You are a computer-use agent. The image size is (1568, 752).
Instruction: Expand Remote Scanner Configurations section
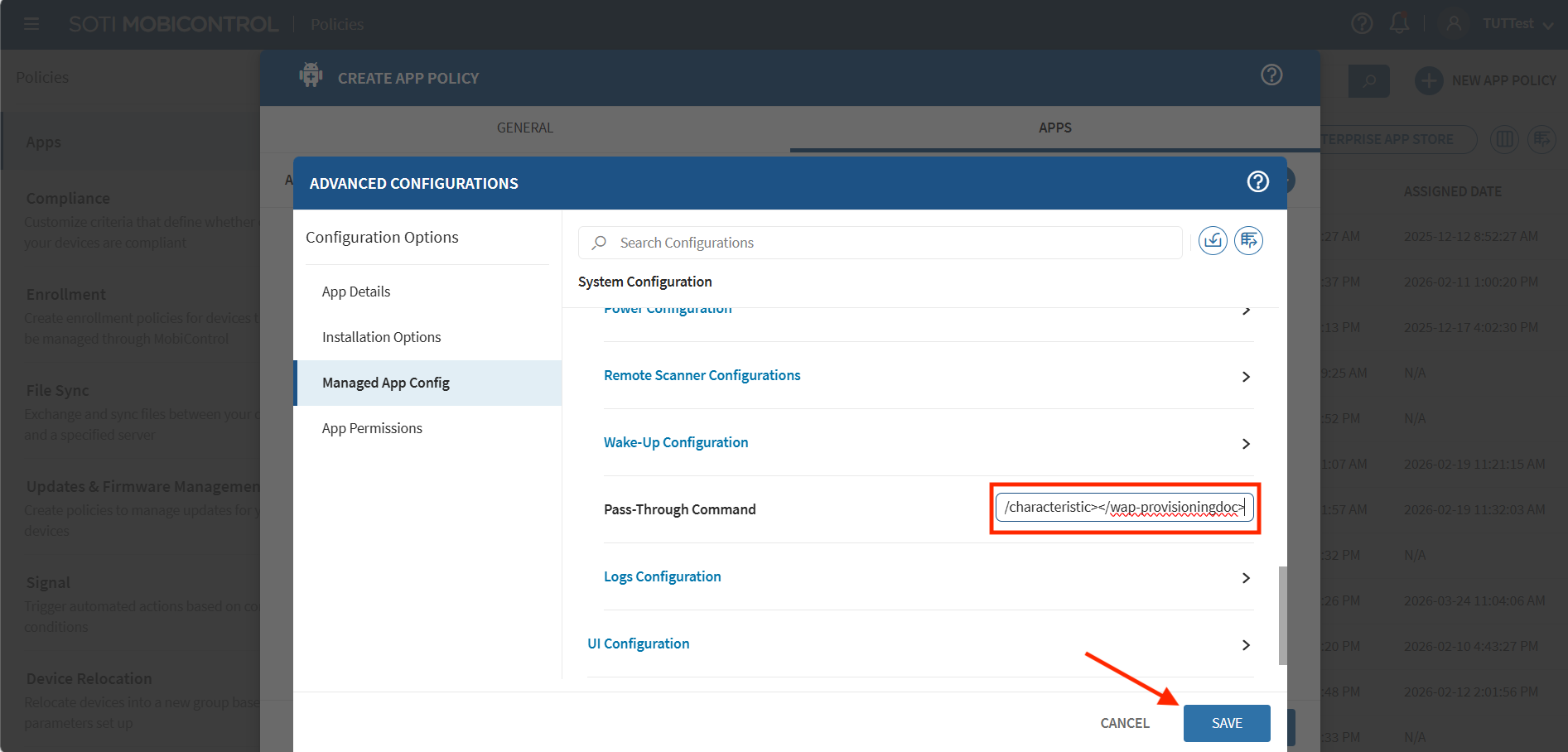[x=702, y=375]
